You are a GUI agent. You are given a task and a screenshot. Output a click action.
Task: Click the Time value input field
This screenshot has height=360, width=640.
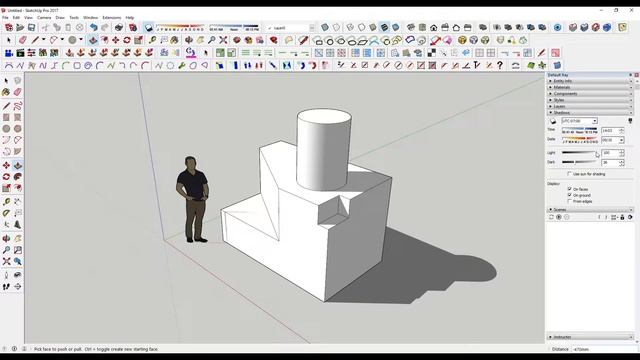tap(610, 131)
